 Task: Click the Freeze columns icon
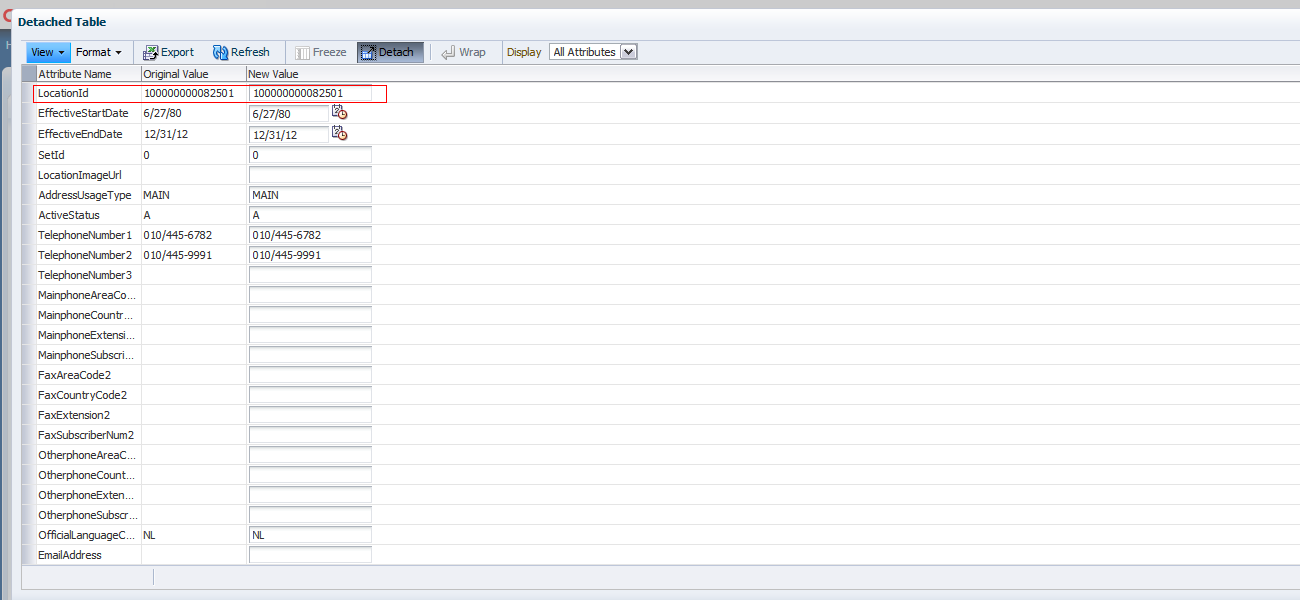[x=302, y=52]
